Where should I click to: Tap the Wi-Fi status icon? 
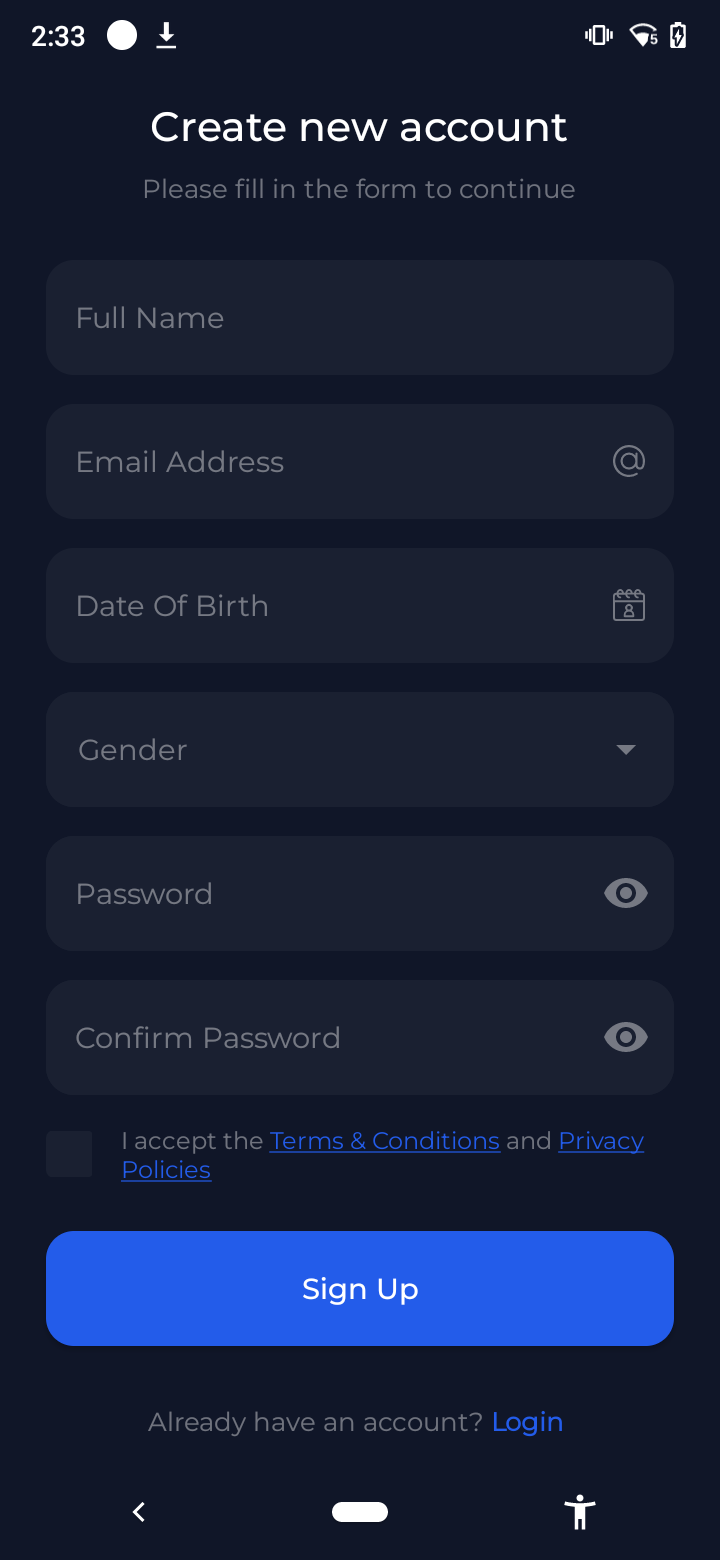tap(642, 36)
